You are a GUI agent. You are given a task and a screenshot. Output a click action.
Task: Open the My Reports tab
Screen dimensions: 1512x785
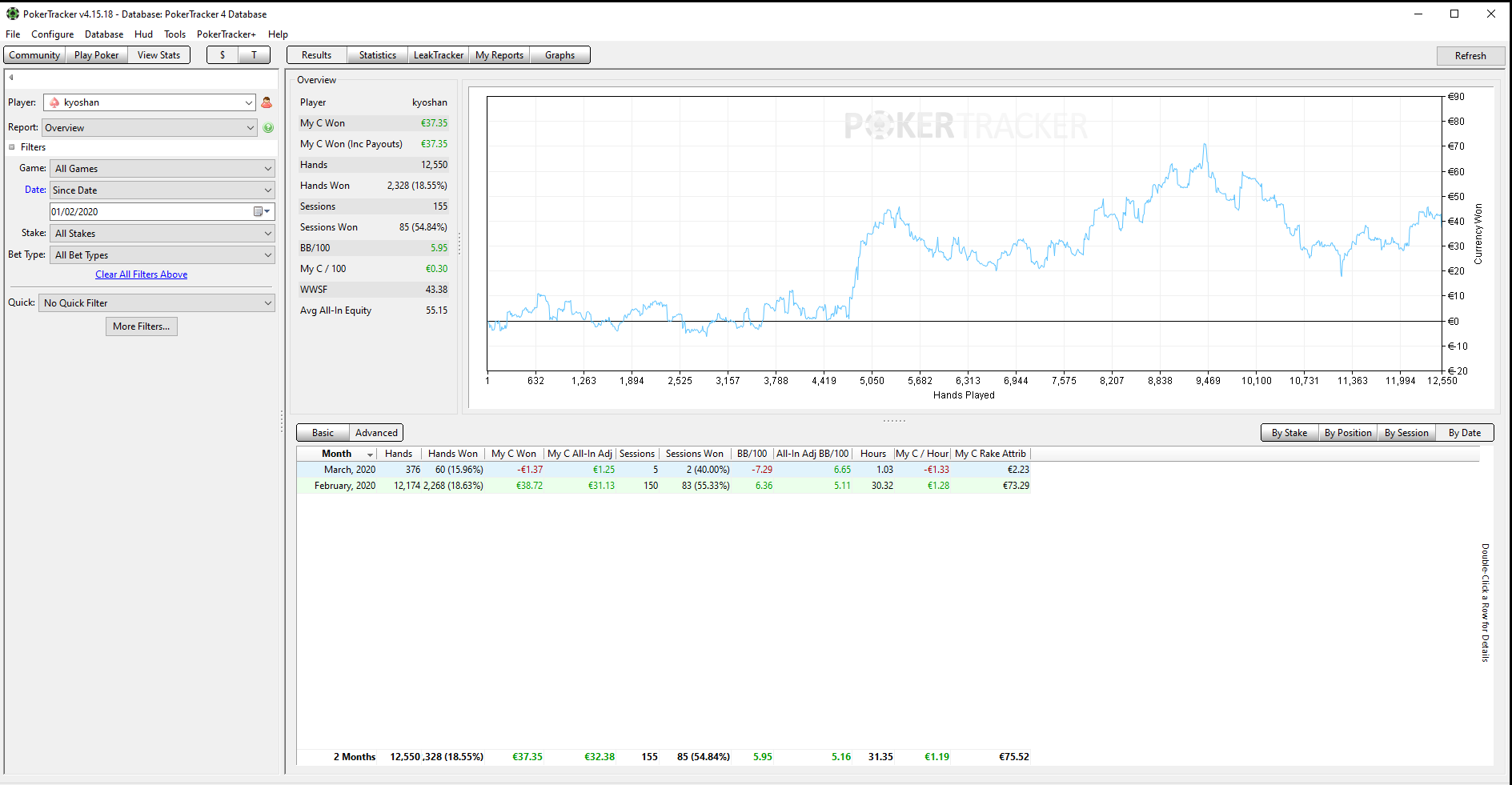pos(499,55)
